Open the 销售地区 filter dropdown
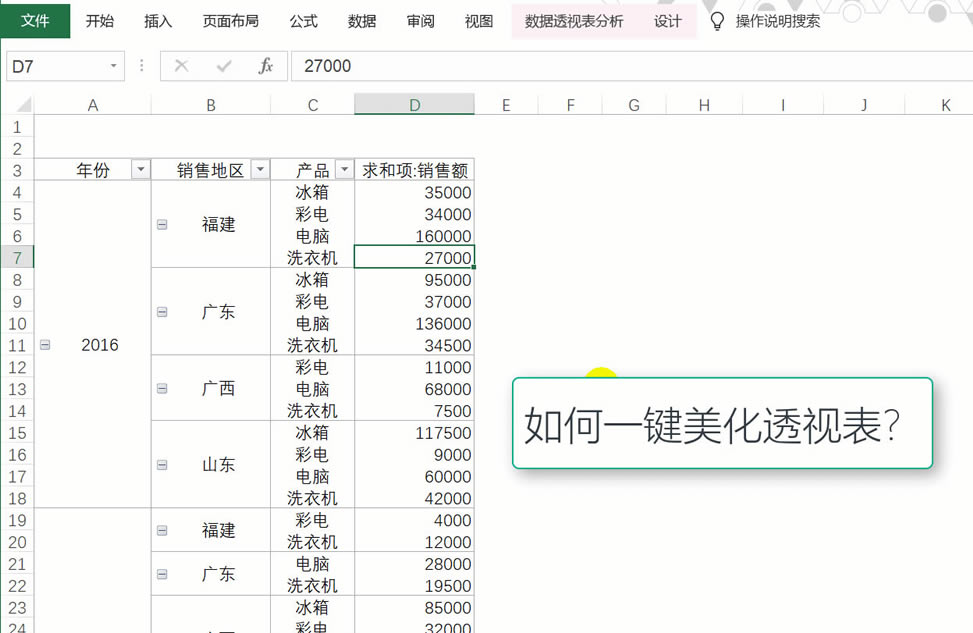 pos(260,169)
